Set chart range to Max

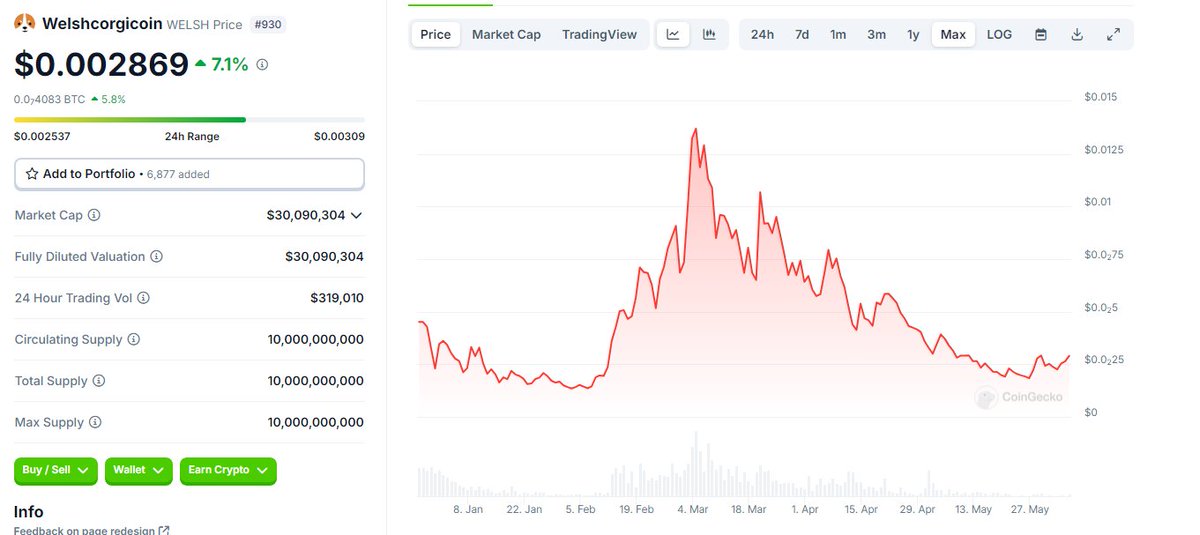tap(953, 35)
